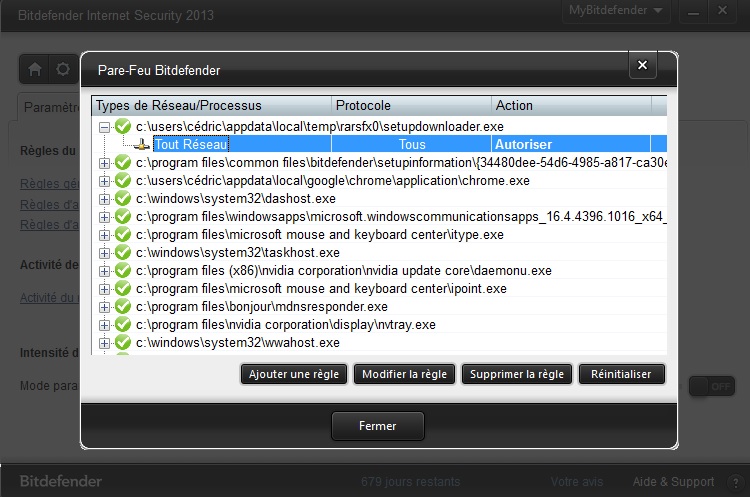Select the nvidia daemonu.exe path row
750x497 pixels.
pyautogui.click(x=343, y=271)
